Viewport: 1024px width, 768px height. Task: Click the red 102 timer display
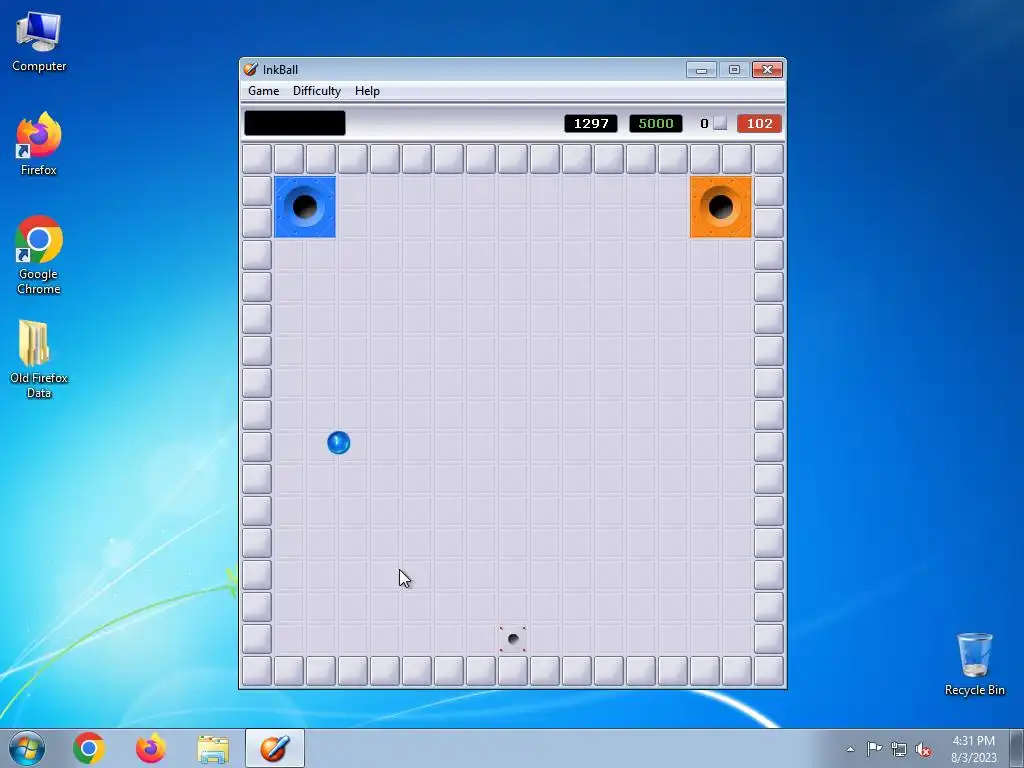coord(760,123)
